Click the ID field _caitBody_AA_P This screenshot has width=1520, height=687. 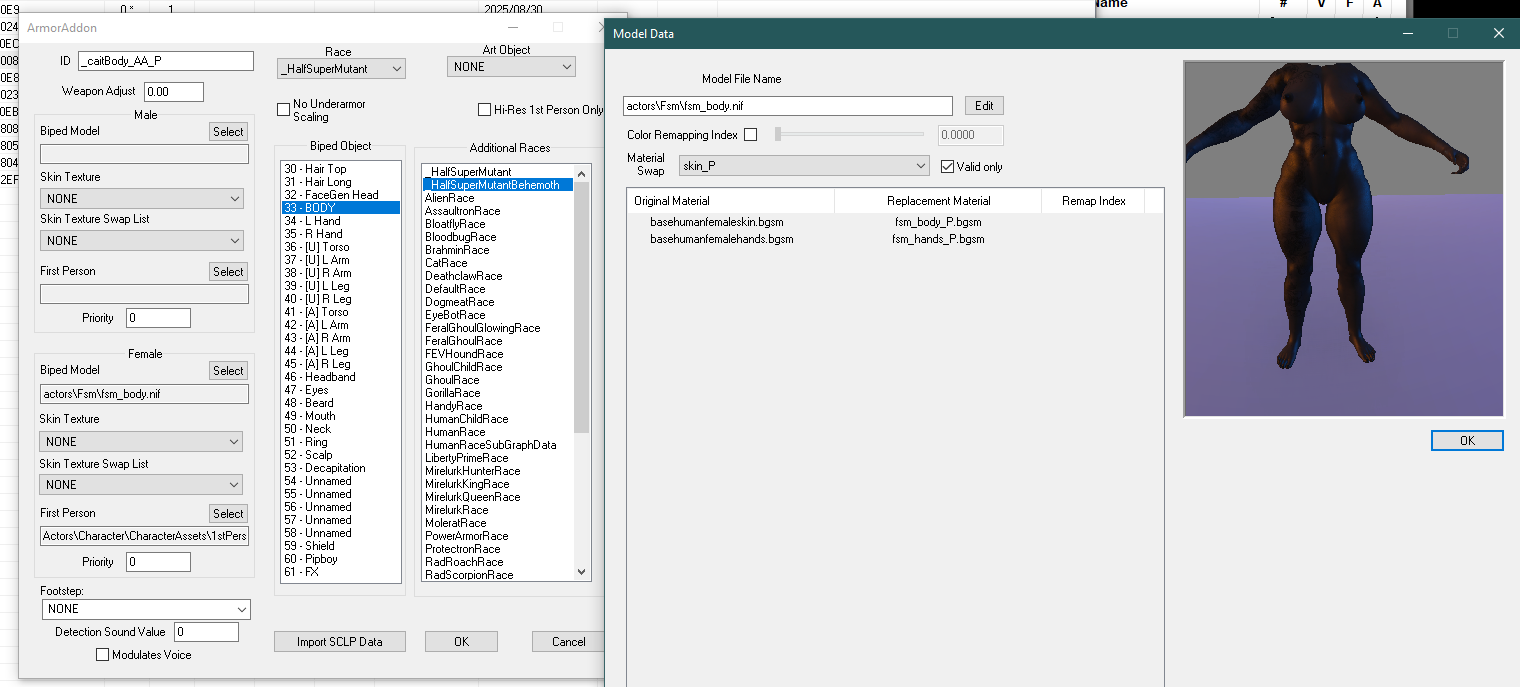tap(166, 61)
